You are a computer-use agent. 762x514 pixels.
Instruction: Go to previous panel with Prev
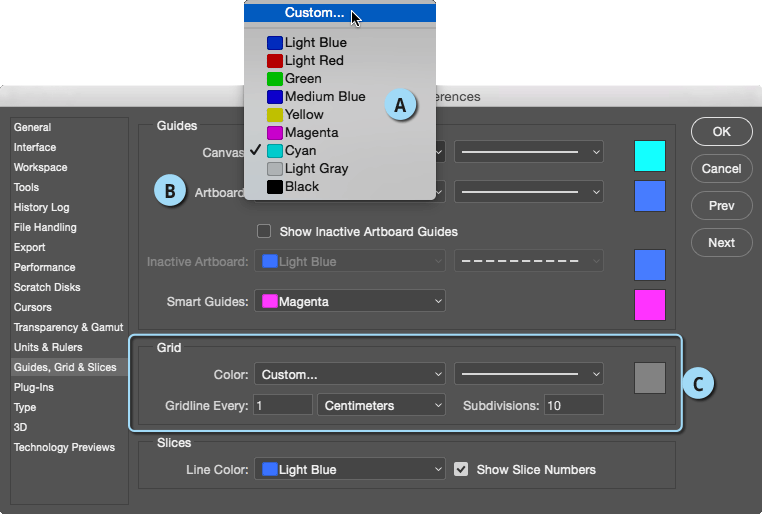[722, 206]
